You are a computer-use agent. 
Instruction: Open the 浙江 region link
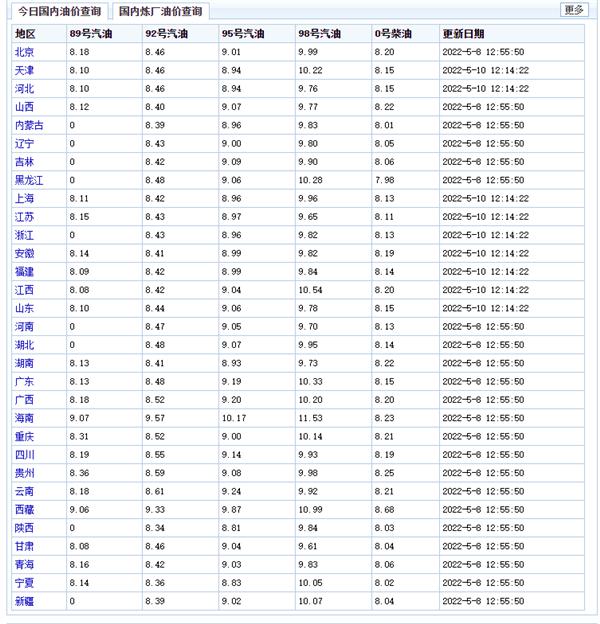24,235
